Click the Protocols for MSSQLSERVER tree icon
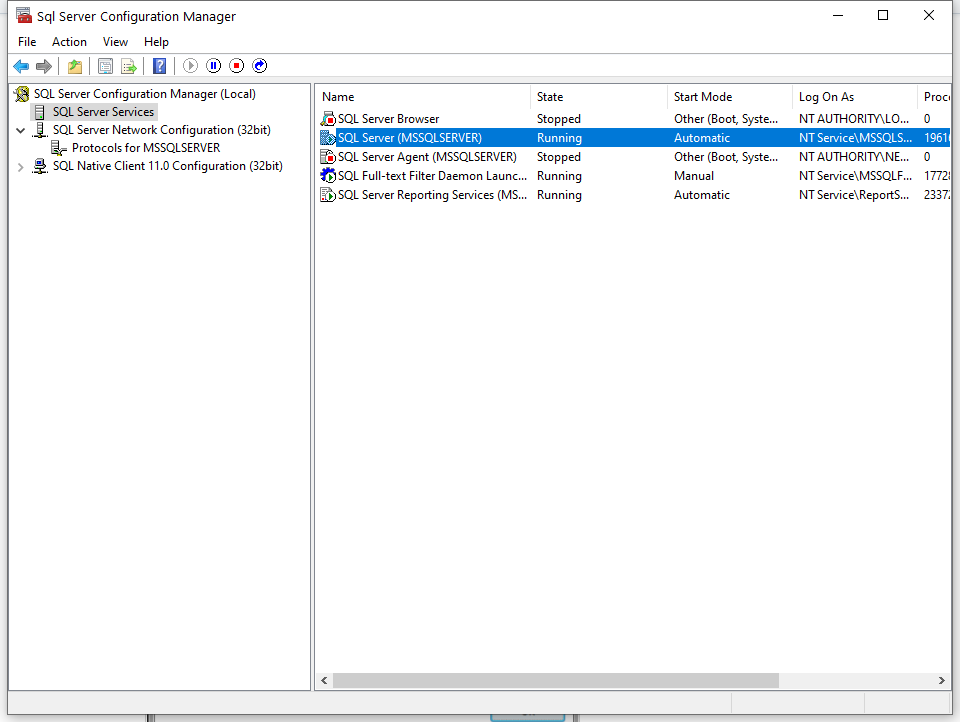 (59, 148)
